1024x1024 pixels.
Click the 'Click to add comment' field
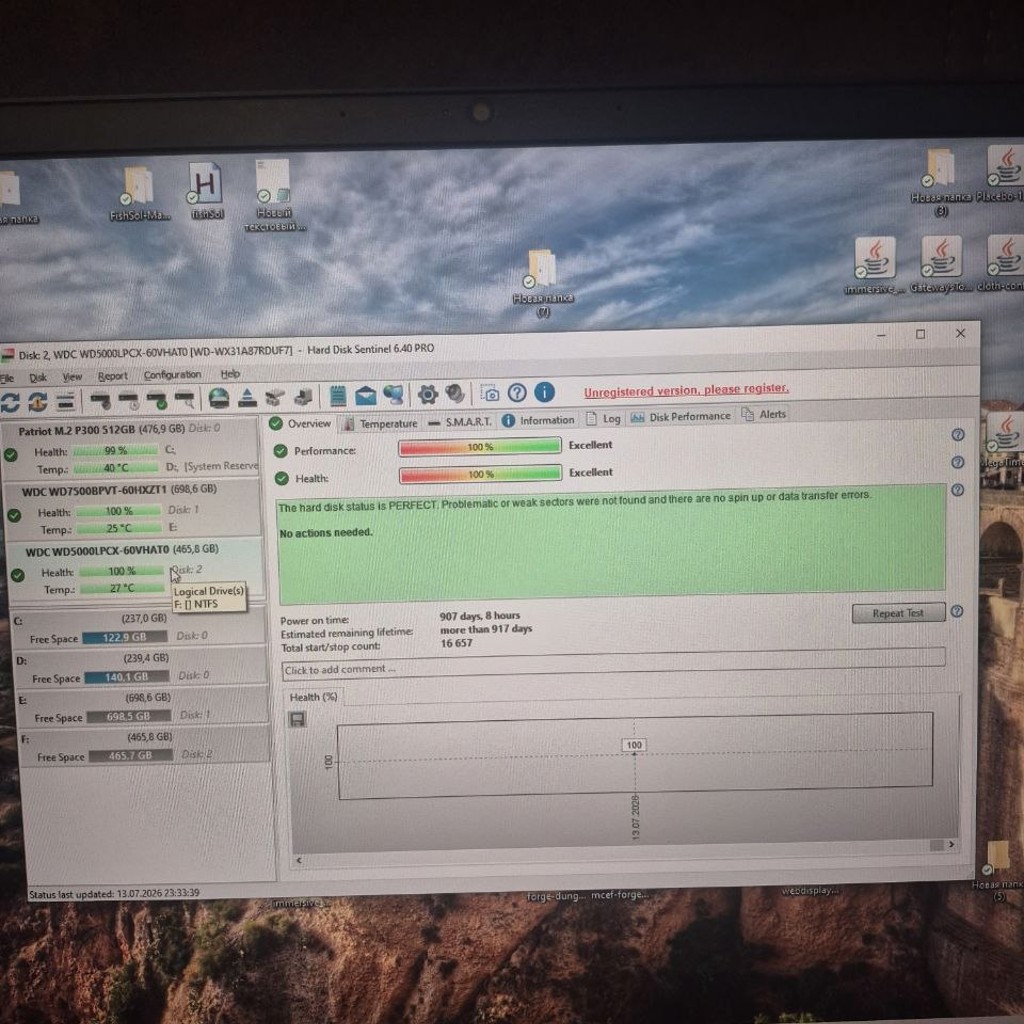(x=613, y=666)
